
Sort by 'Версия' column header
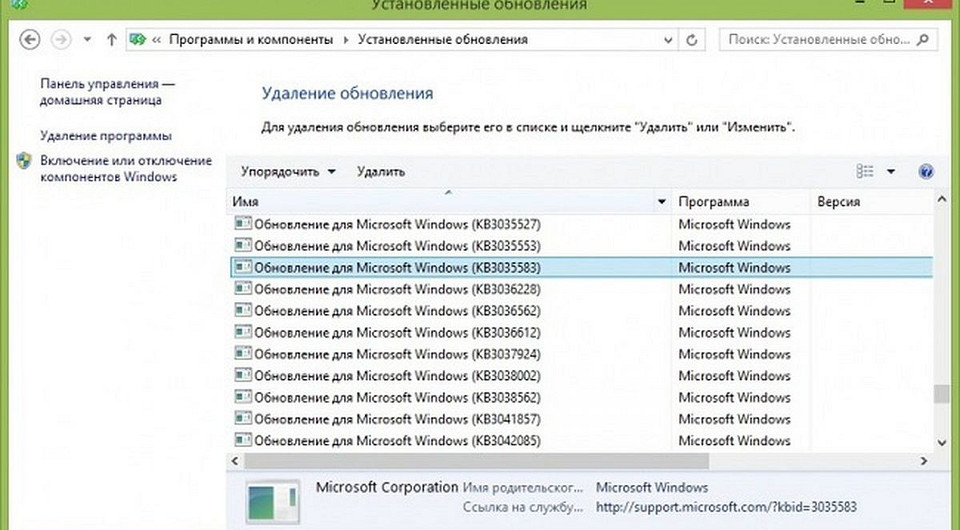872,201
